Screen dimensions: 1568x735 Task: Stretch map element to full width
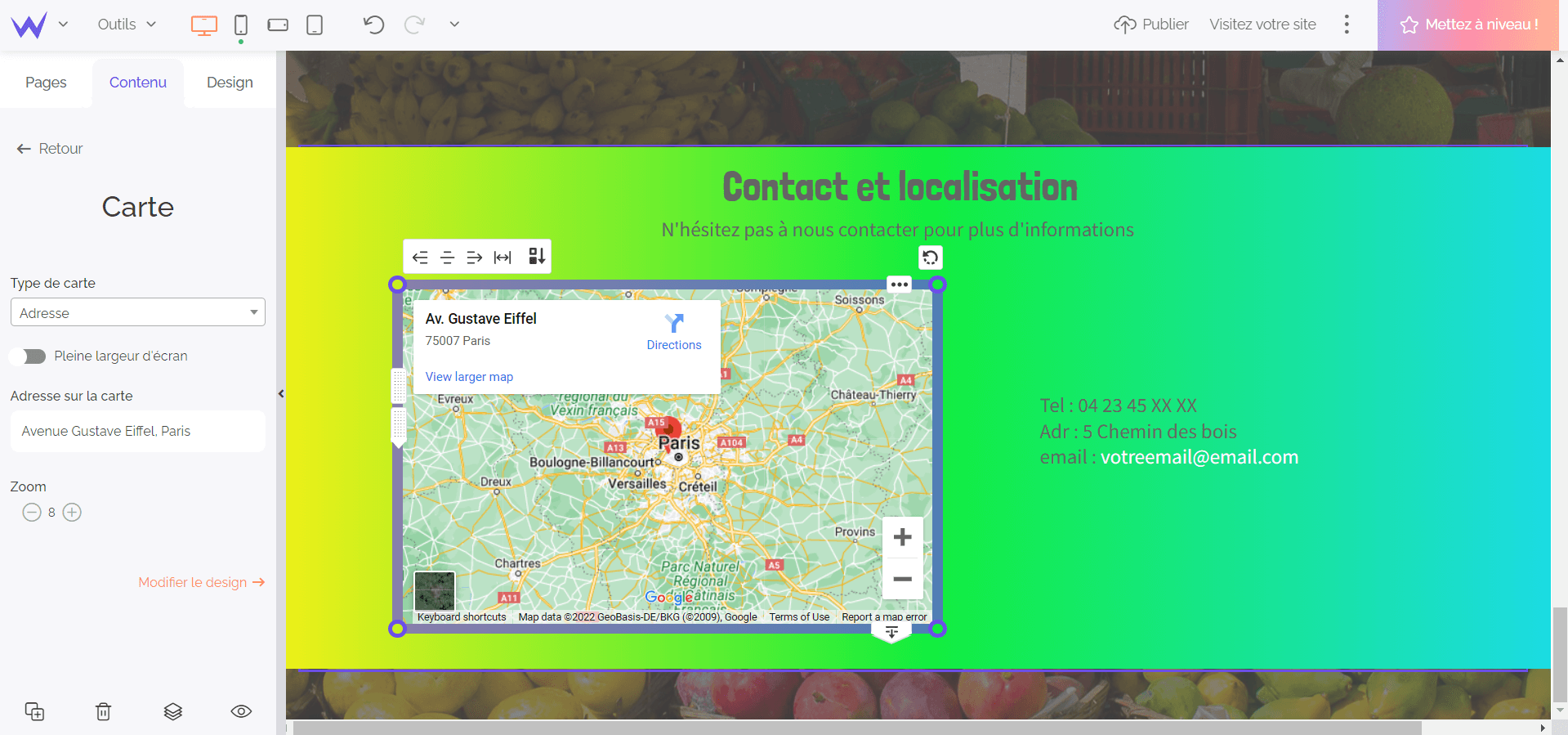(x=503, y=258)
